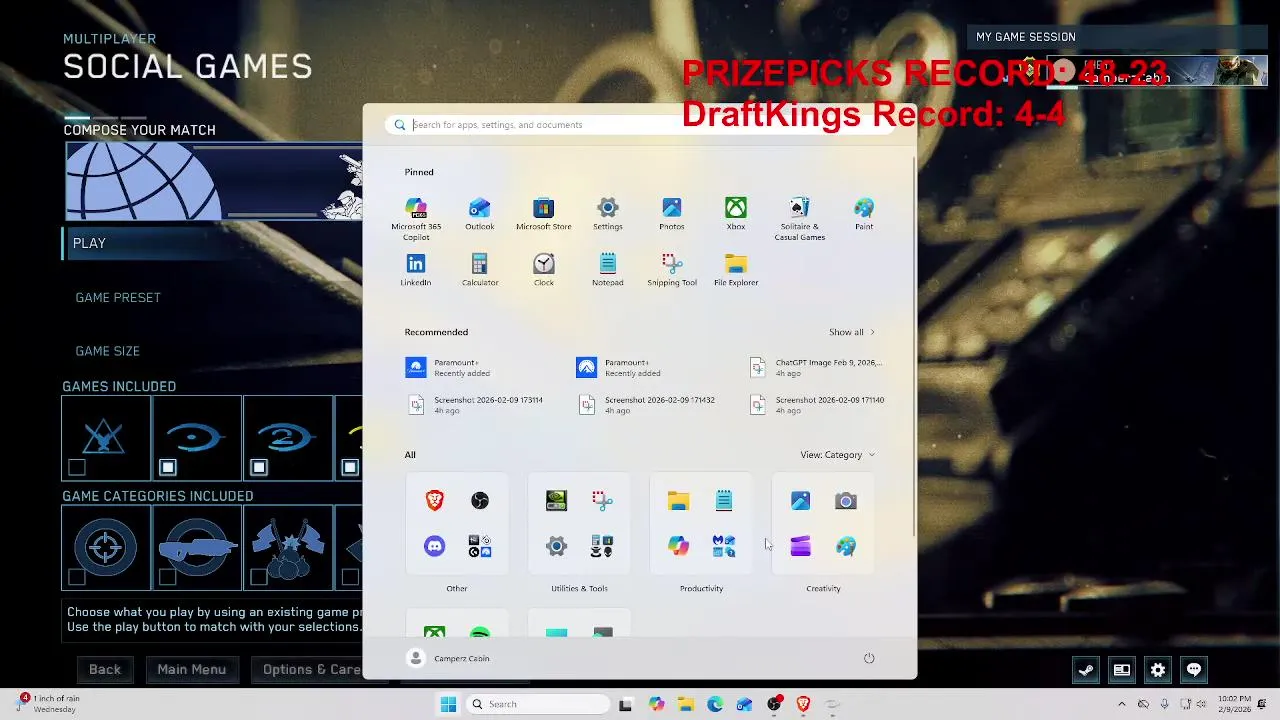The image size is (1280, 720).
Task: Launch the pinned Xbox app
Action: [736, 214]
